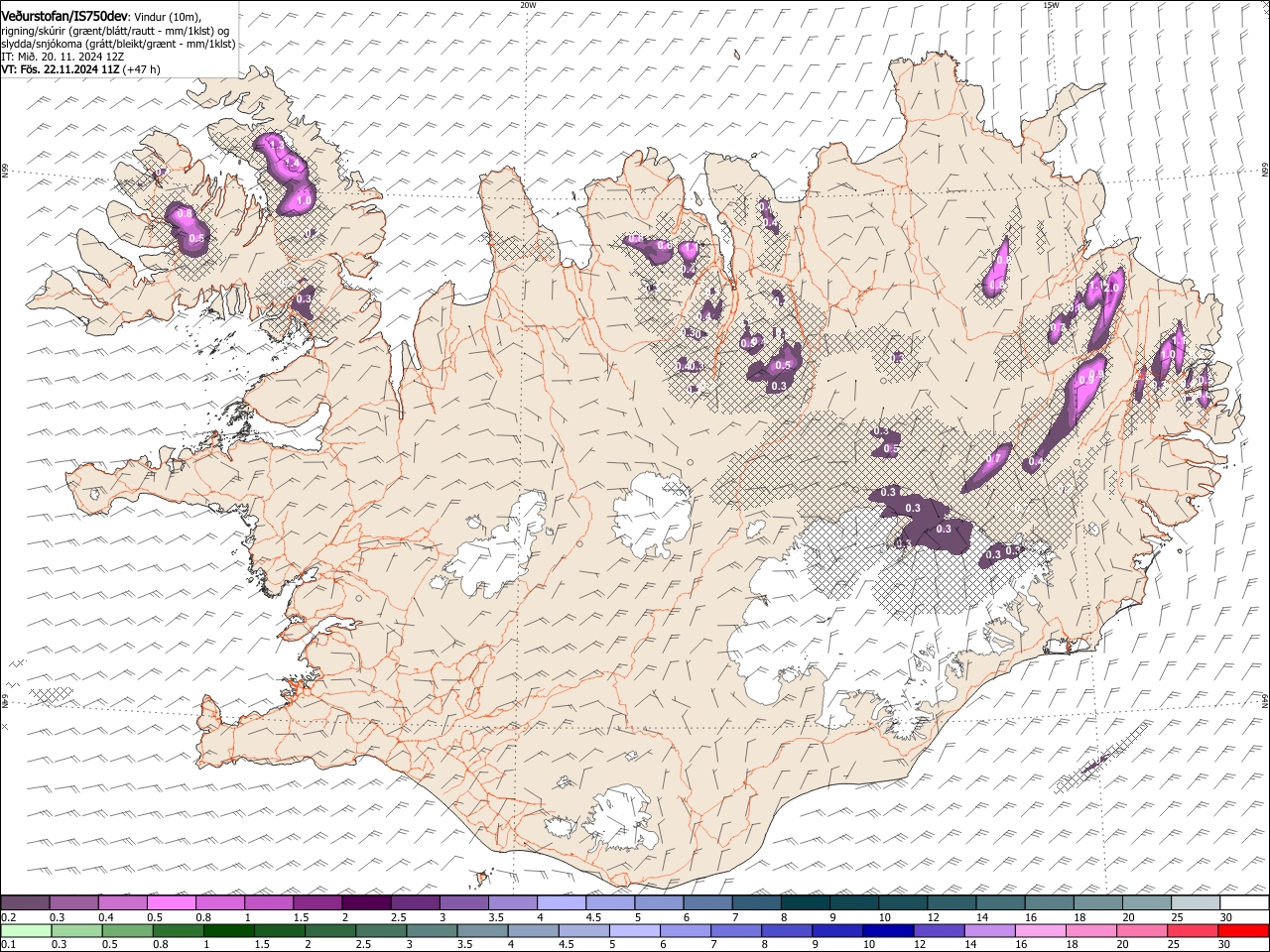Image resolution: width=1270 pixels, height=952 pixels.
Task: Pick the snow legend swatch starting at 0.2
Action: coord(25,903)
